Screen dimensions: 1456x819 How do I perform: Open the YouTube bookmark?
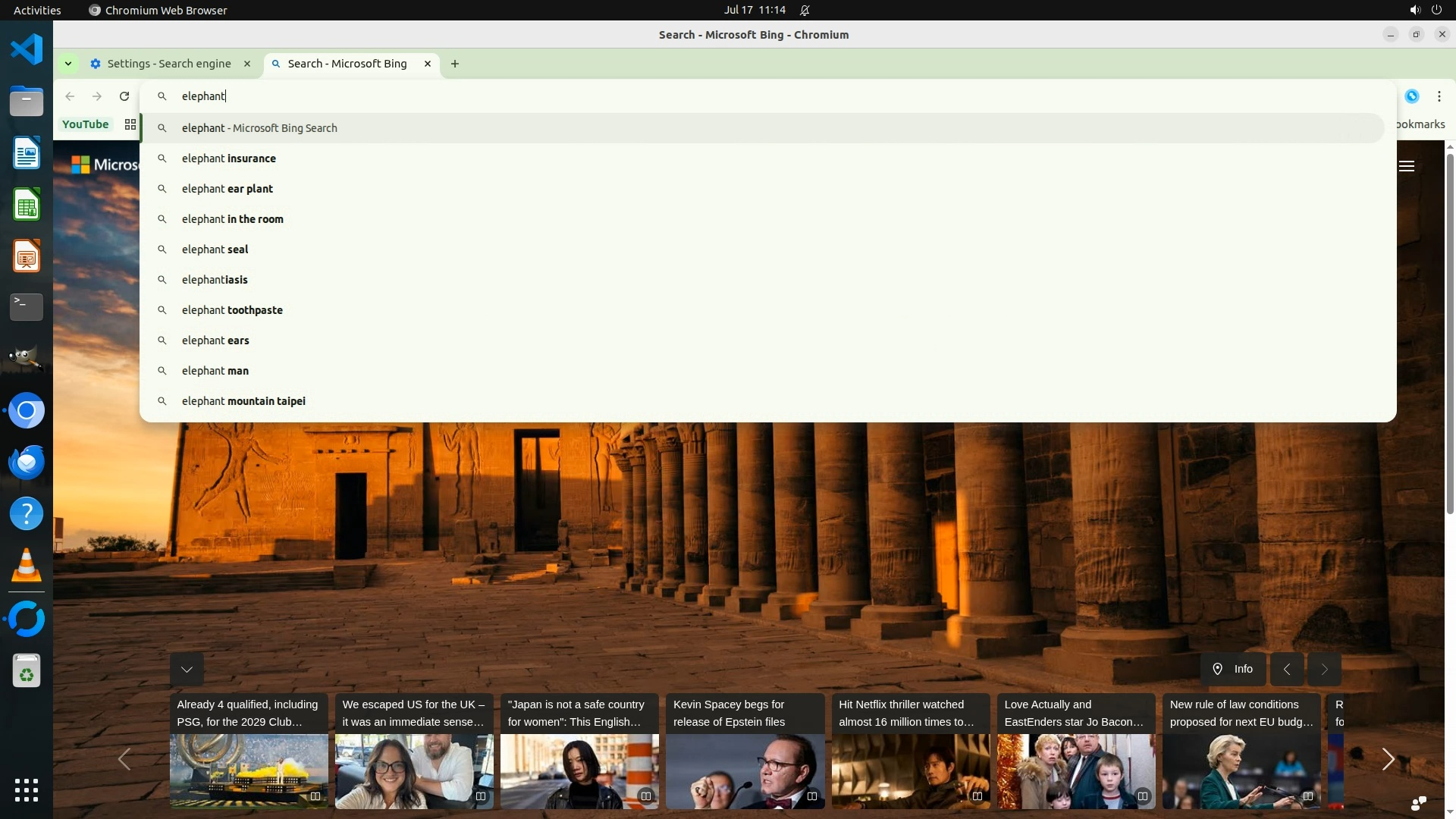85,124
